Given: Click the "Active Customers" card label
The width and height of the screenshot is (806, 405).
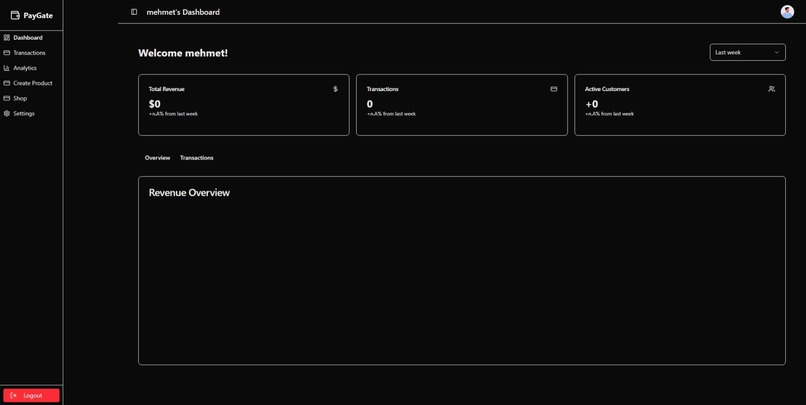Looking at the screenshot, I should 607,89.
